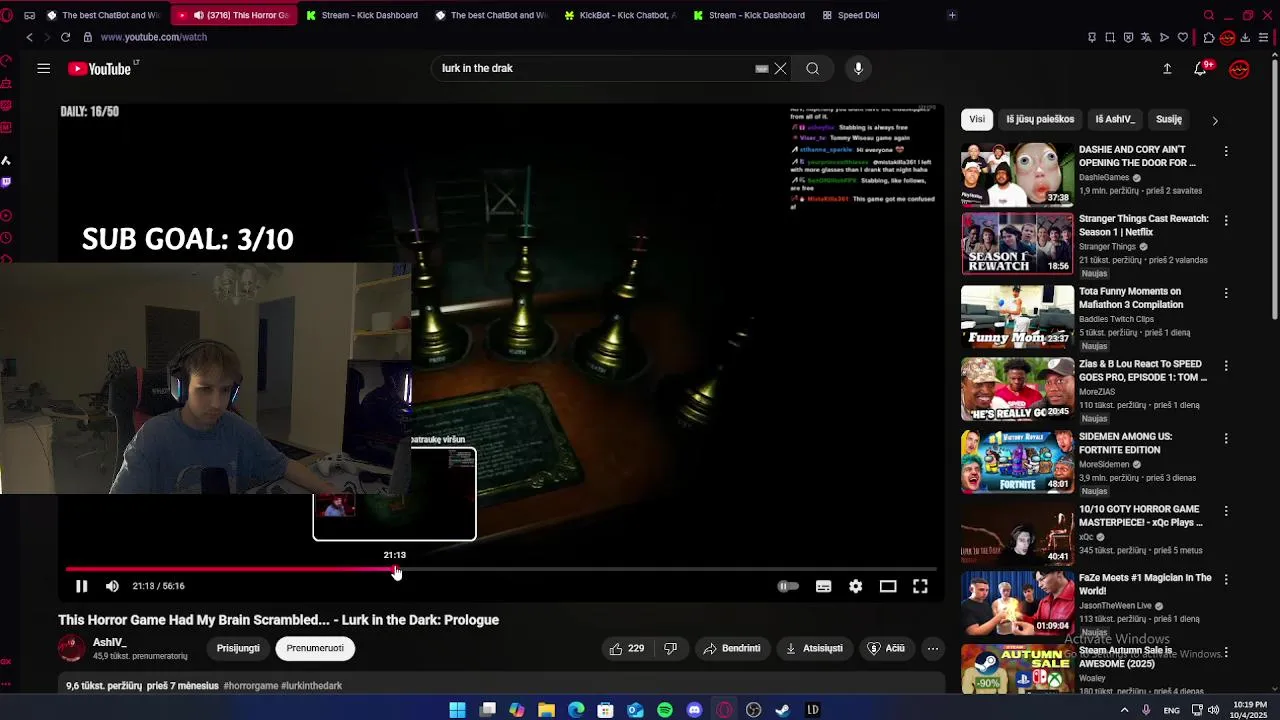Mute the video volume
The height and width of the screenshot is (720, 1280).
(x=112, y=586)
